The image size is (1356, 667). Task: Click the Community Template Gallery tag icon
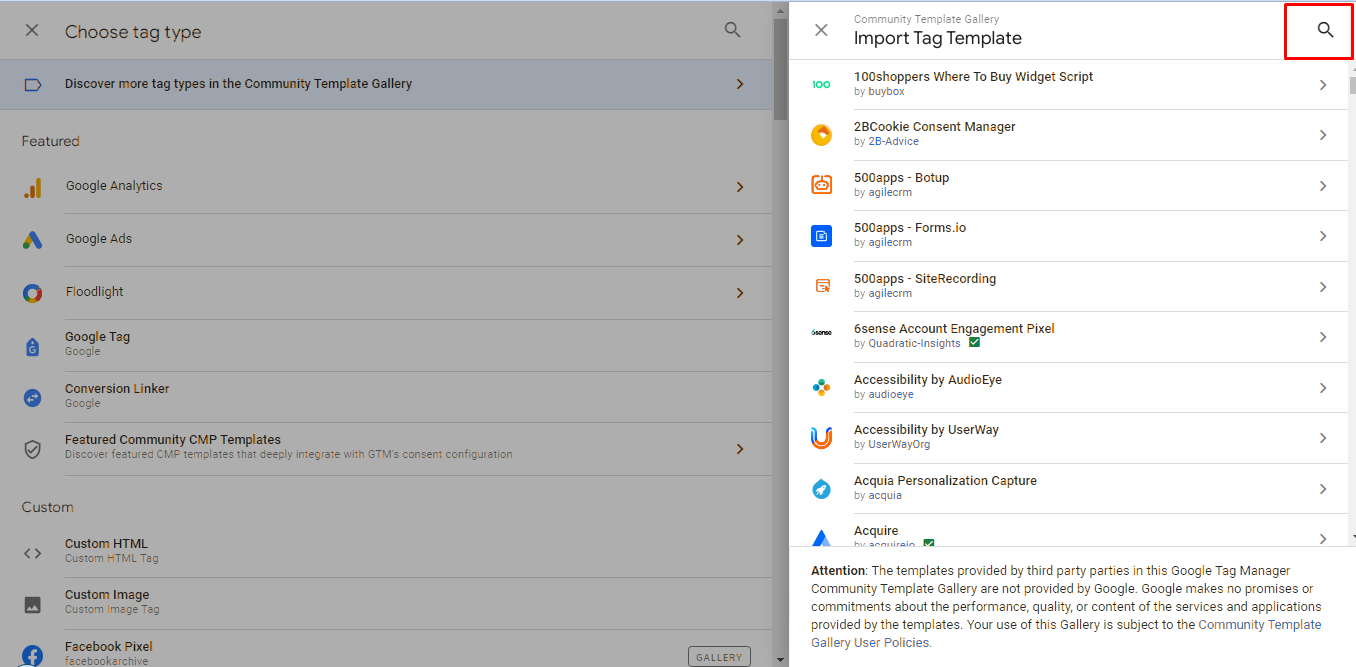32,84
